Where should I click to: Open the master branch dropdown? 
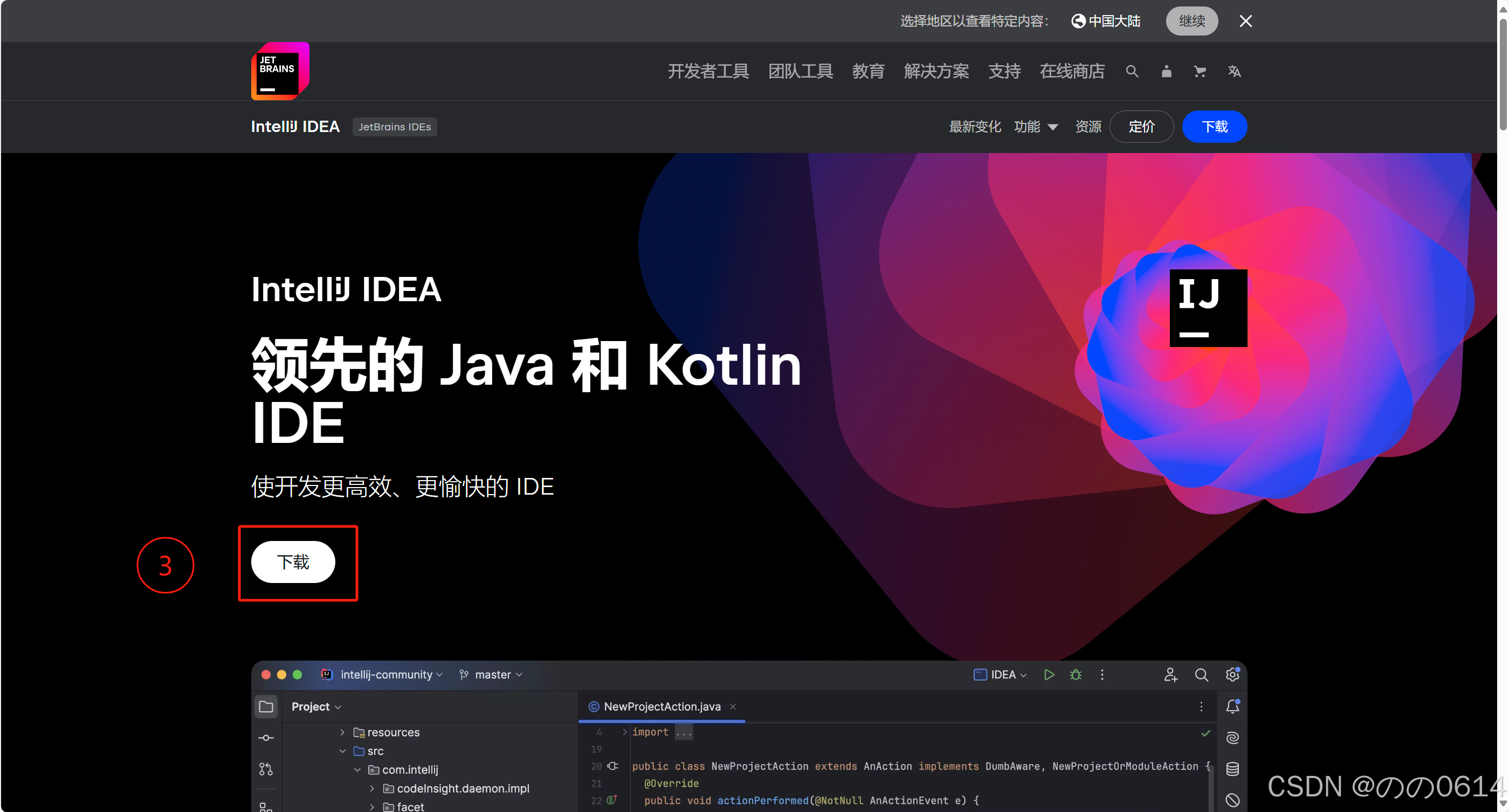pyautogui.click(x=491, y=675)
